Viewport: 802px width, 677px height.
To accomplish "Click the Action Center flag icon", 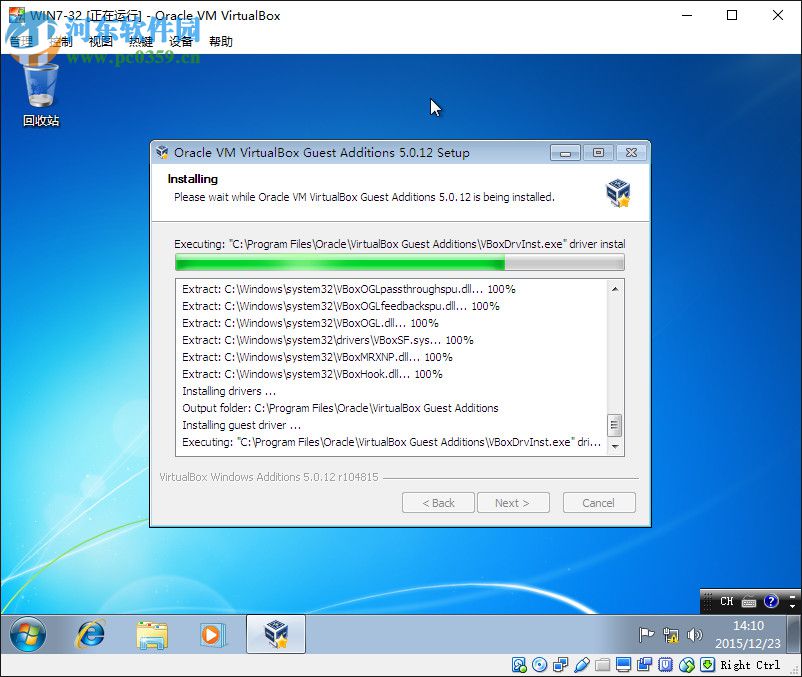I will click(x=647, y=635).
